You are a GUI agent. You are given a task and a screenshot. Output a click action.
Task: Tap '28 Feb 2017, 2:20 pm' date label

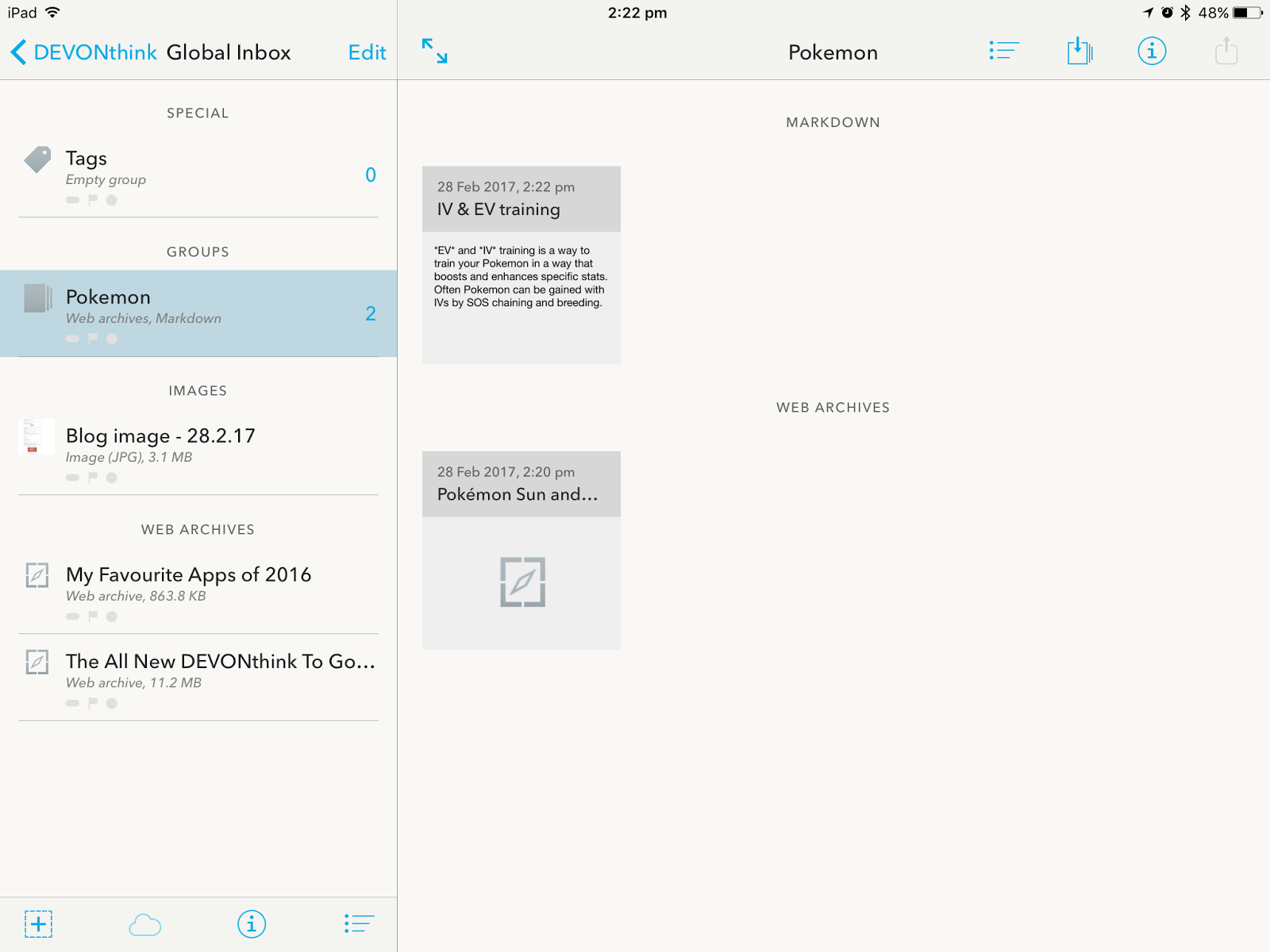[x=506, y=472]
